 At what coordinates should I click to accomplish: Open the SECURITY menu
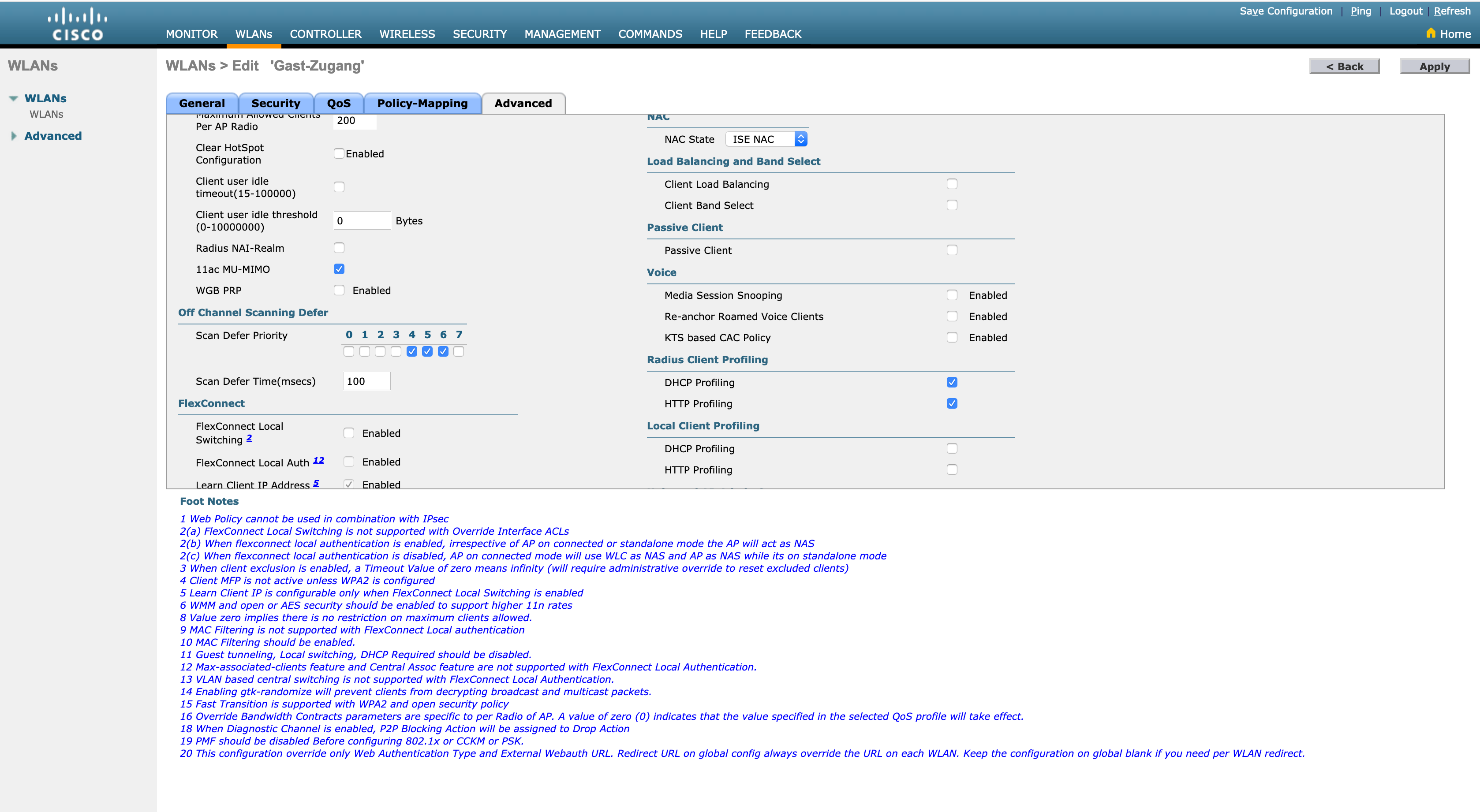[480, 34]
